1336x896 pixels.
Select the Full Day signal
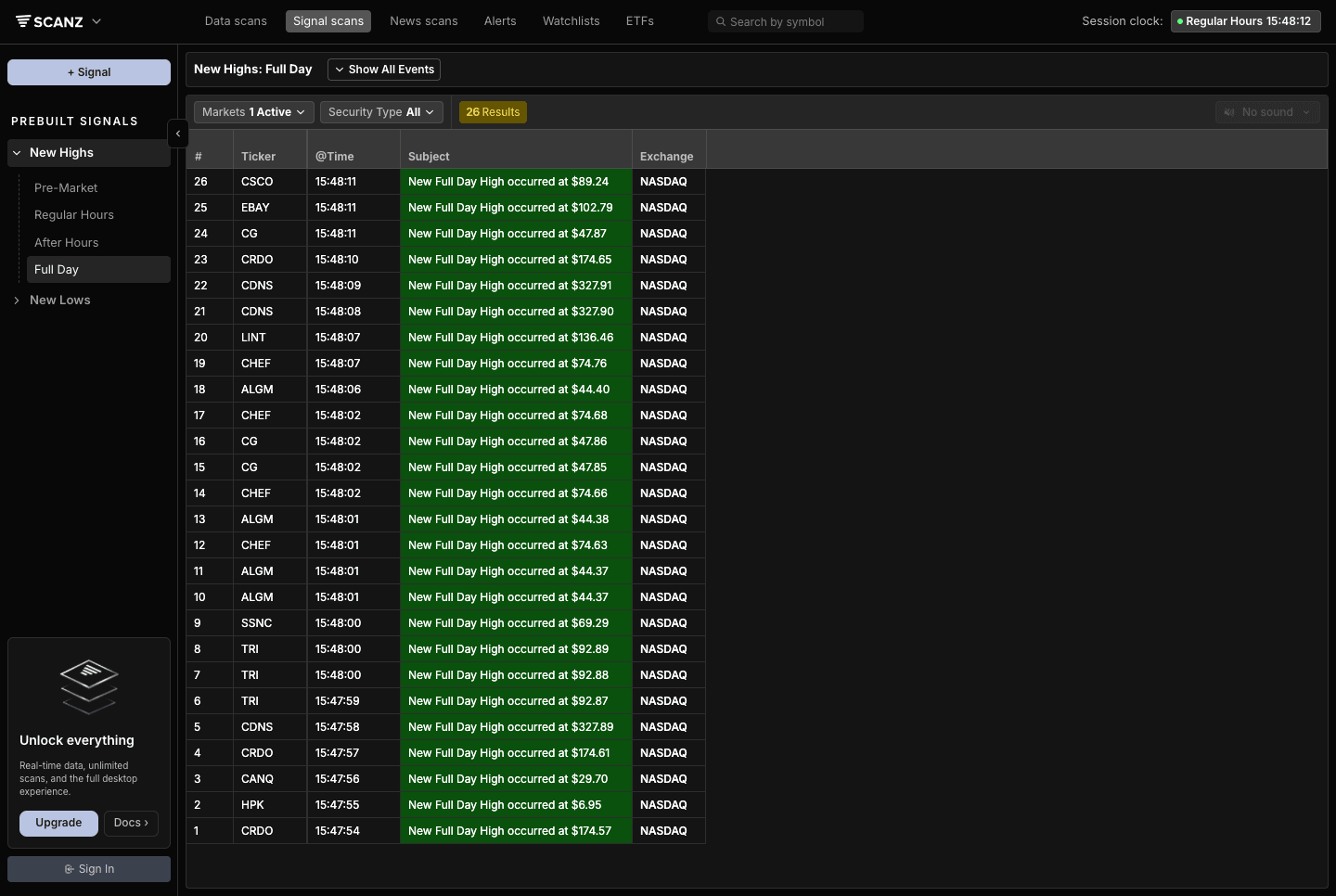(98, 270)
